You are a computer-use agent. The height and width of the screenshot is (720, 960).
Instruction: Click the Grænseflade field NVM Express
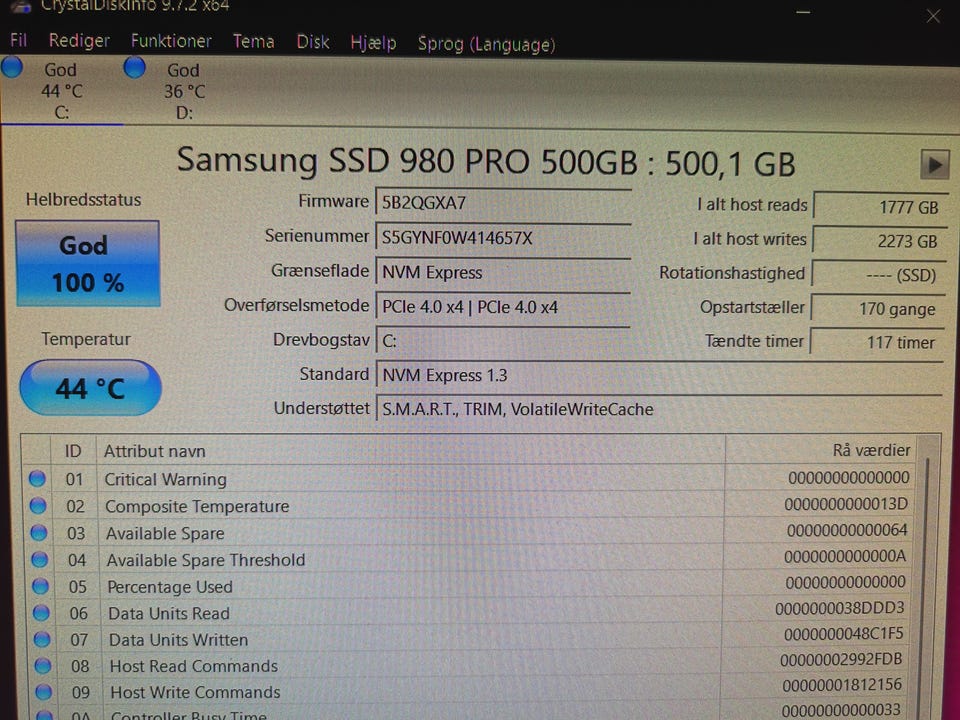click(x=503, y=272)
